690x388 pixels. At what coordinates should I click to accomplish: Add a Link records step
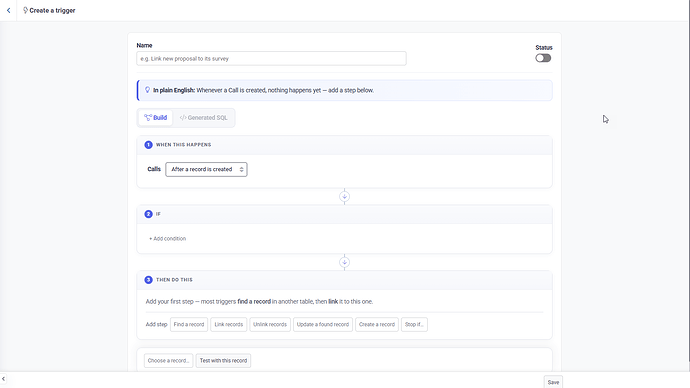[228, 325]
